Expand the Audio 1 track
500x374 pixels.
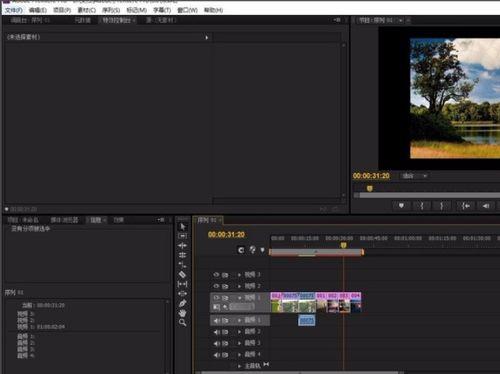239,320
